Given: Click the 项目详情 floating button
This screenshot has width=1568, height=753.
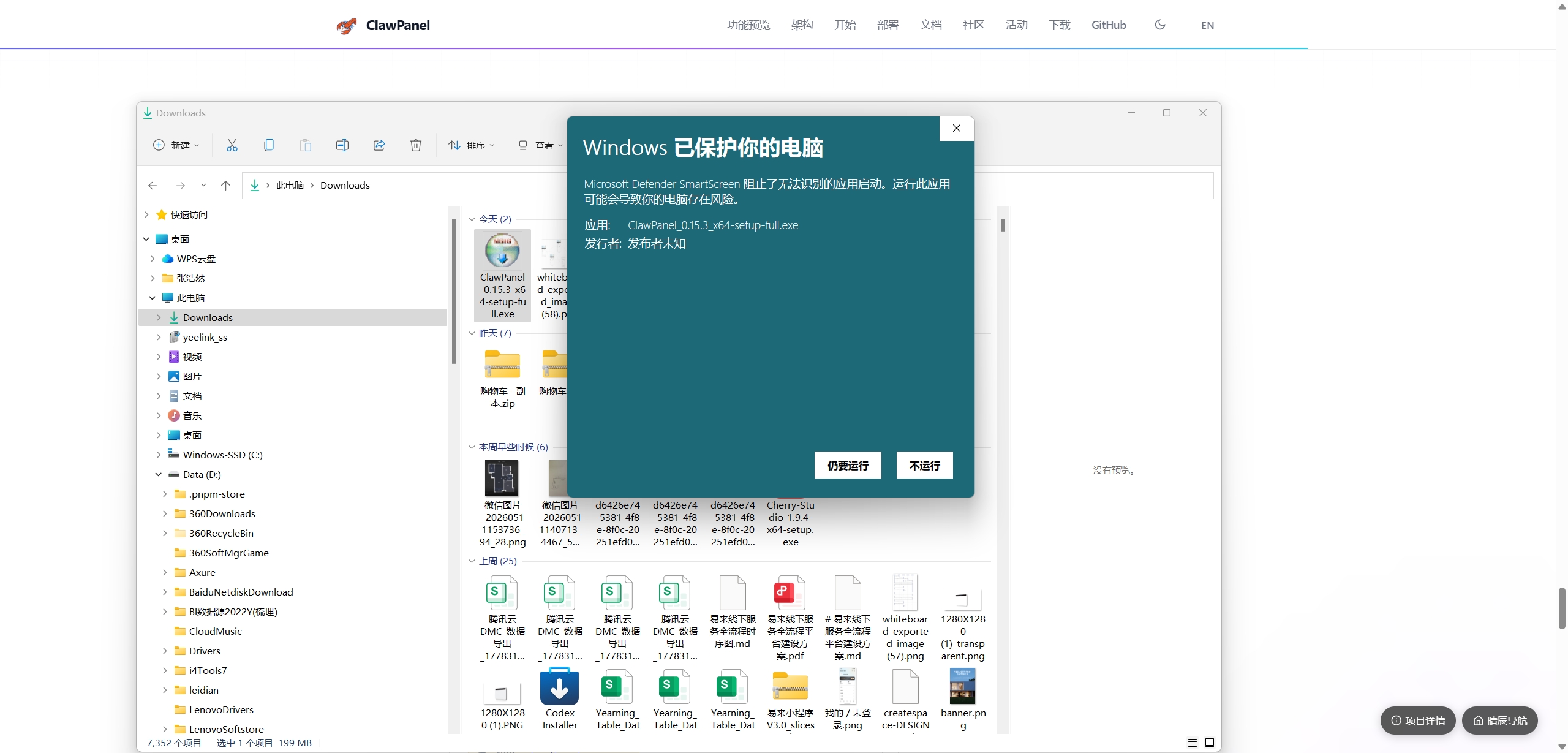Looking at the screenshot, I should pos(1418,721).
